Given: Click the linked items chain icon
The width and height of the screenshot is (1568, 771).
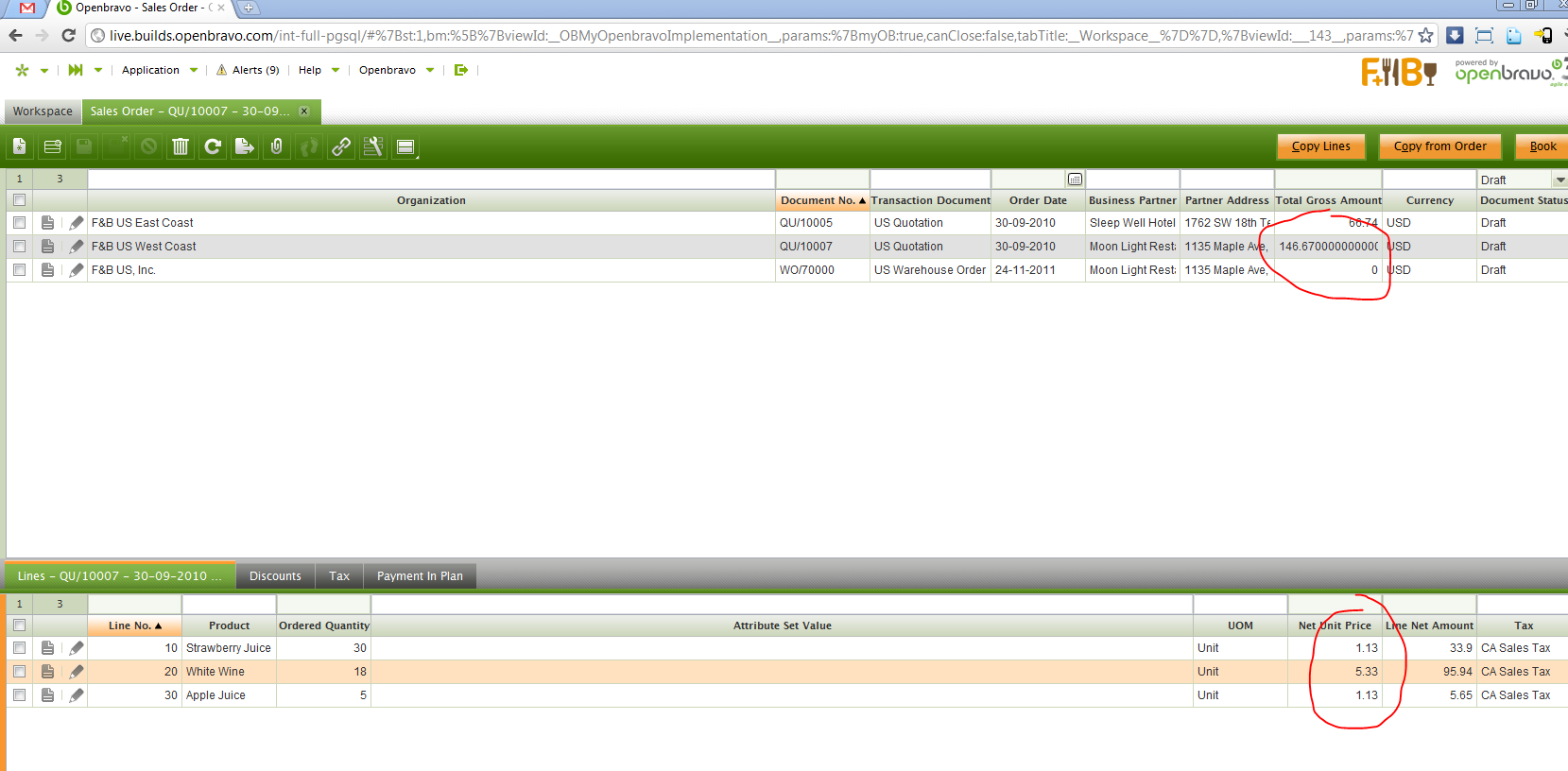Looking at the screenshot, I should (x=341, y=146).
